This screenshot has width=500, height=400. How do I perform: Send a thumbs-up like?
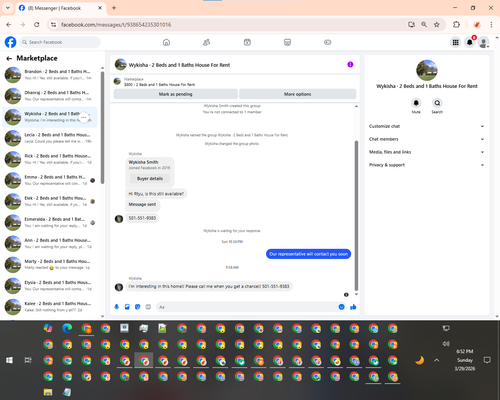(353, 307)
